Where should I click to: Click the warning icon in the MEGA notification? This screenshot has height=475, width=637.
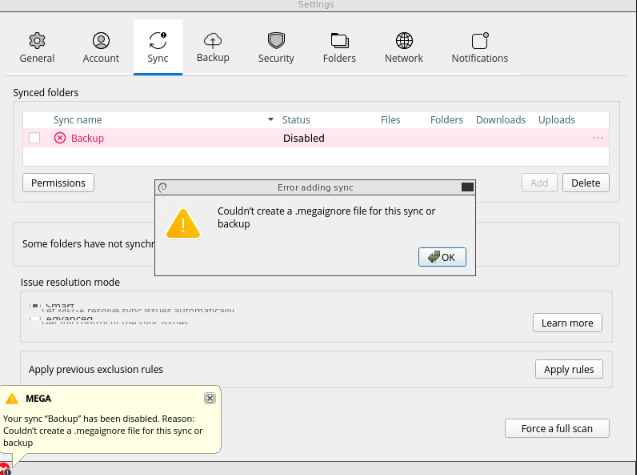(x=12, y=398)
